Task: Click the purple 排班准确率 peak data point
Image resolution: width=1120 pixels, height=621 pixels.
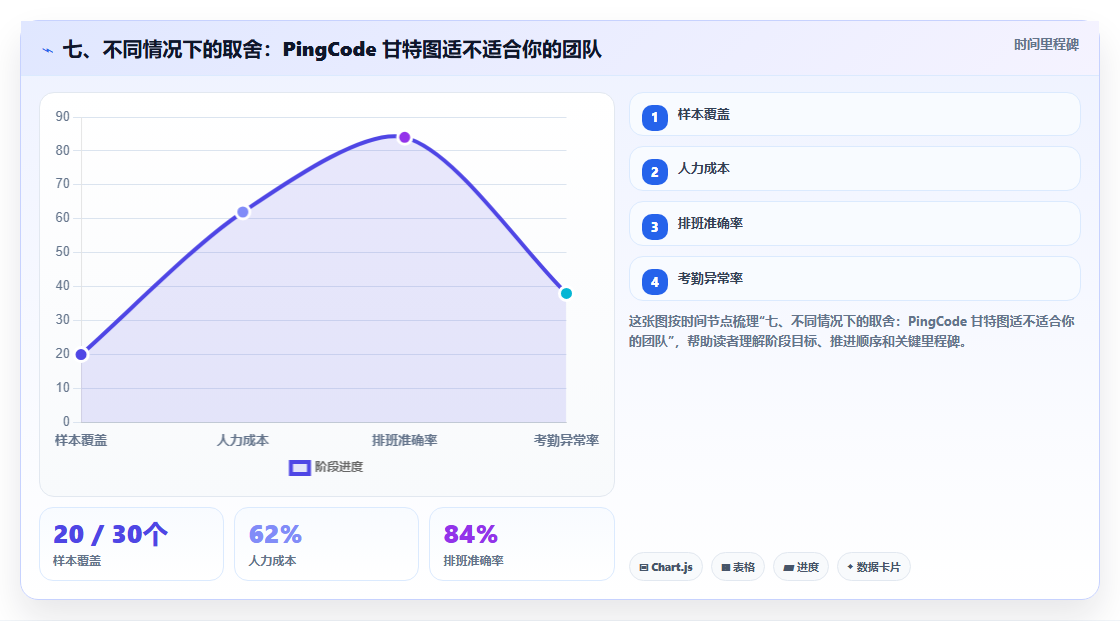Action: coord(405,137)
